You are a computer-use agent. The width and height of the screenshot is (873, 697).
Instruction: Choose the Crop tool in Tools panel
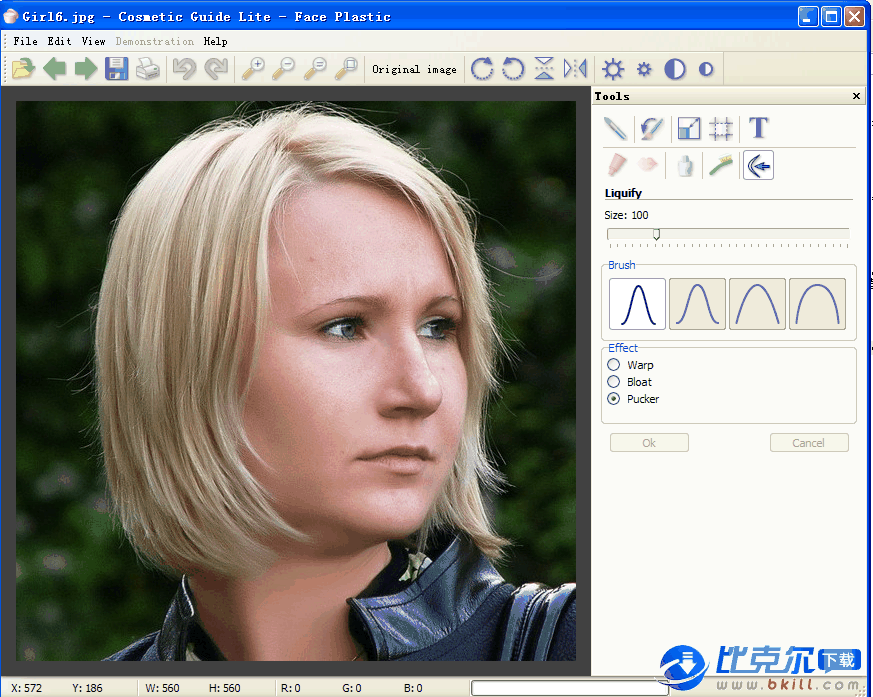(721, 128)
